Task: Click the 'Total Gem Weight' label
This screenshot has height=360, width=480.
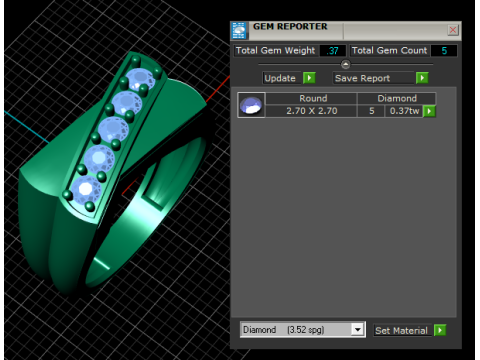Action: click(276, 51)
